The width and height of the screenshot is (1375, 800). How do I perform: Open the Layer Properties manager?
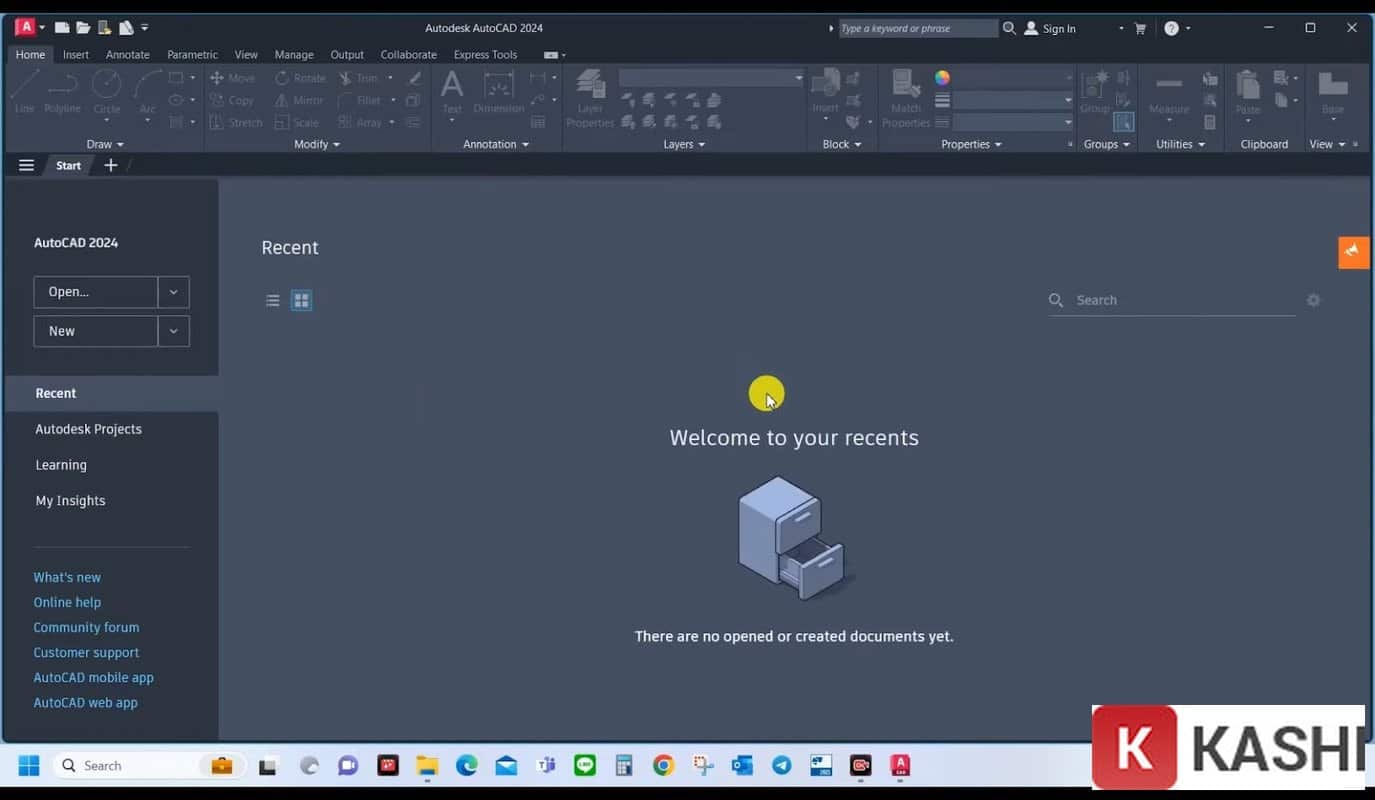pyautogui.click(x=590, y=95)
